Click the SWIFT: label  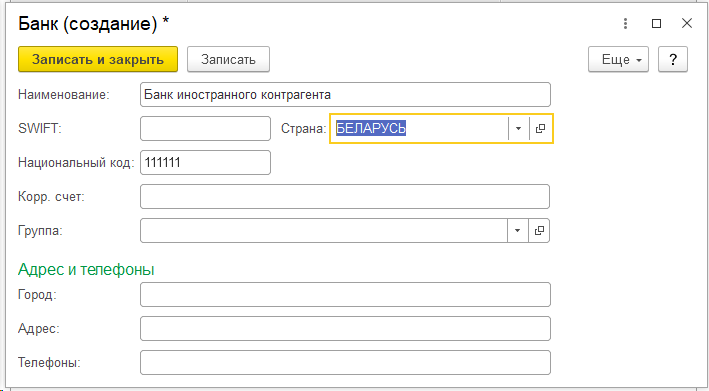[x=40, y=128]
